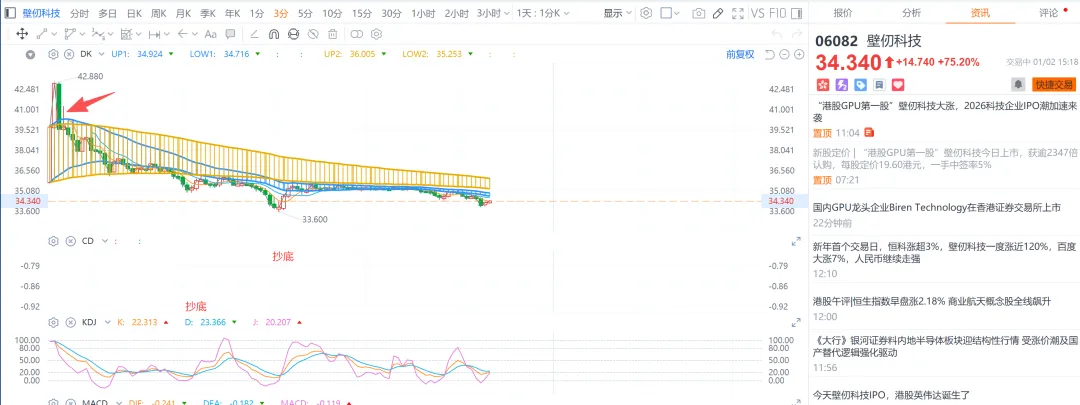Remove the CD indicator
This screenshot has height=405, width=1080.
(69, 241)
